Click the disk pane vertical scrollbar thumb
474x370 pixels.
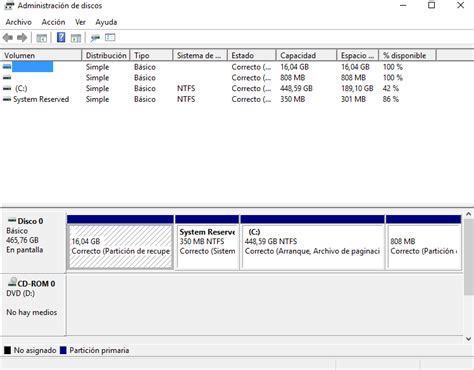pos(468,257)
